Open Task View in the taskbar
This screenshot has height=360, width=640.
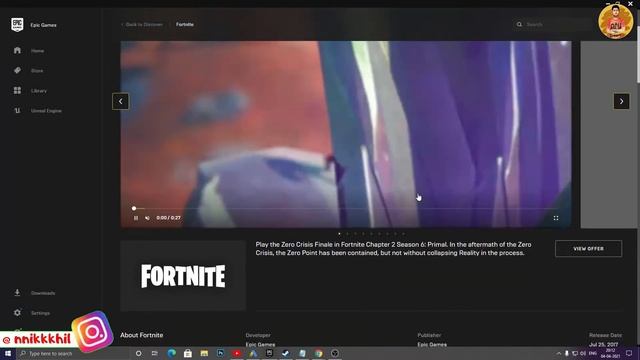tap(155, 353)
